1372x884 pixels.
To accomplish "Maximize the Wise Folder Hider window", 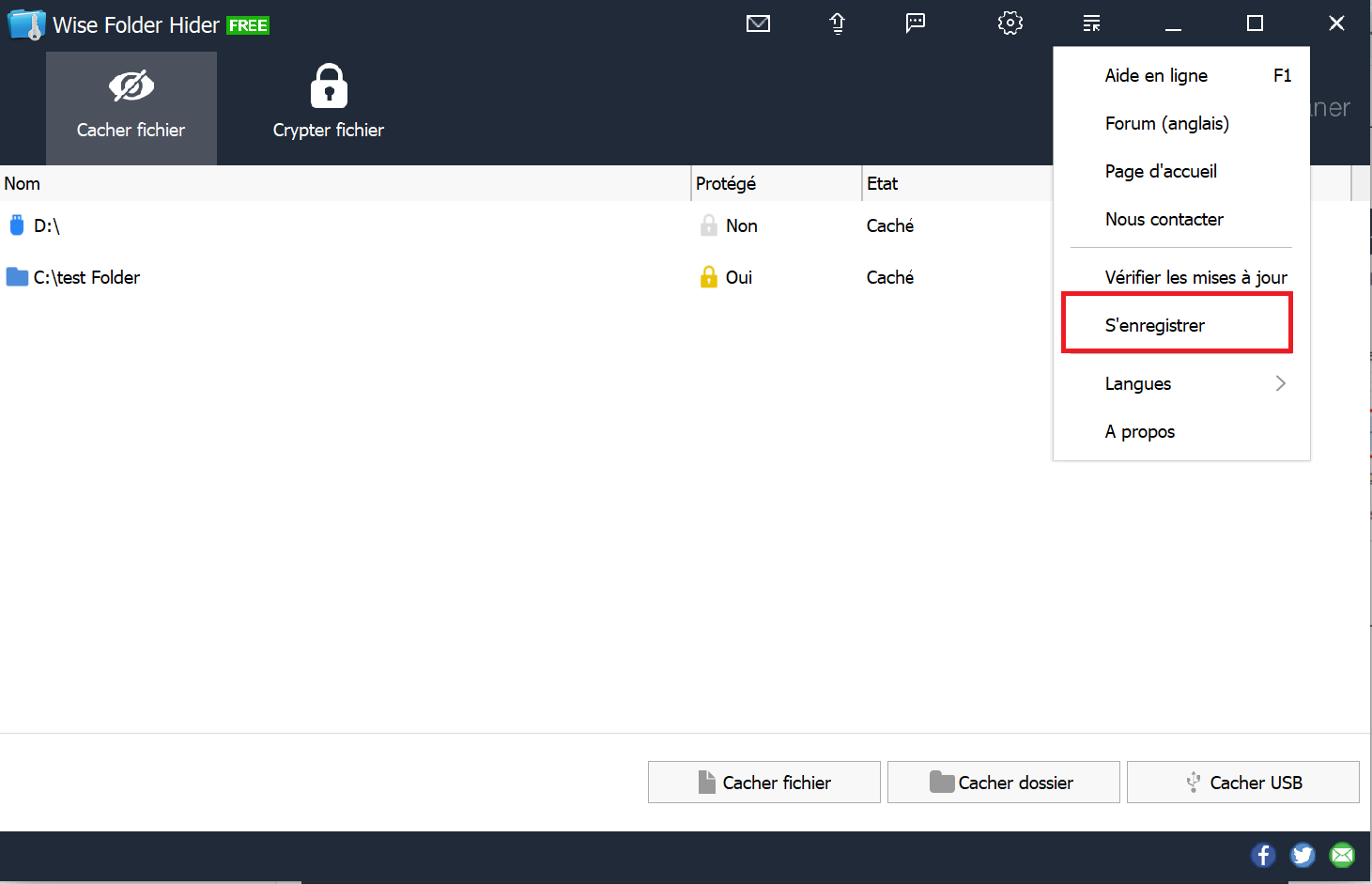I will (x=1255, y=23).
